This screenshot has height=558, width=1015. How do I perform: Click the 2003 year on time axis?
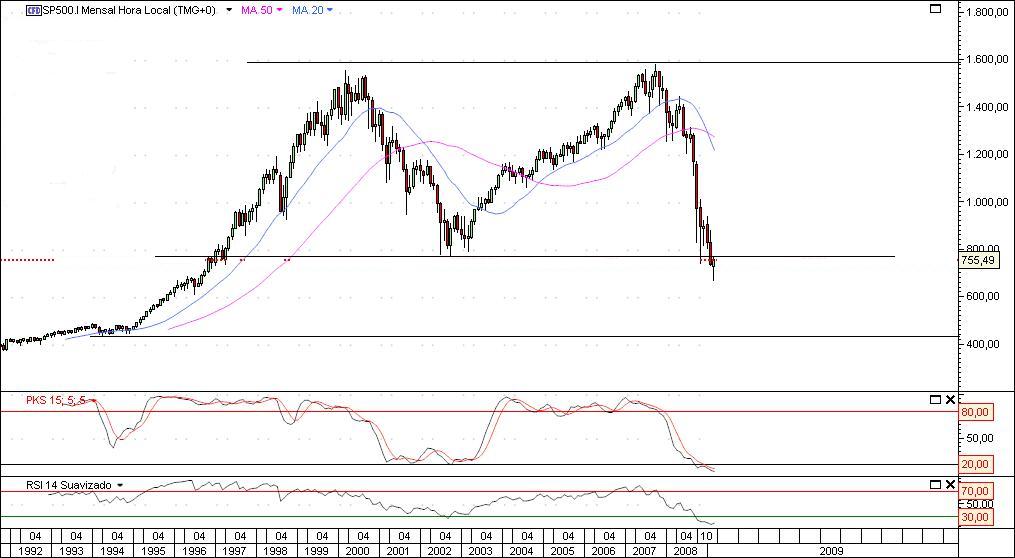point(480,550)
